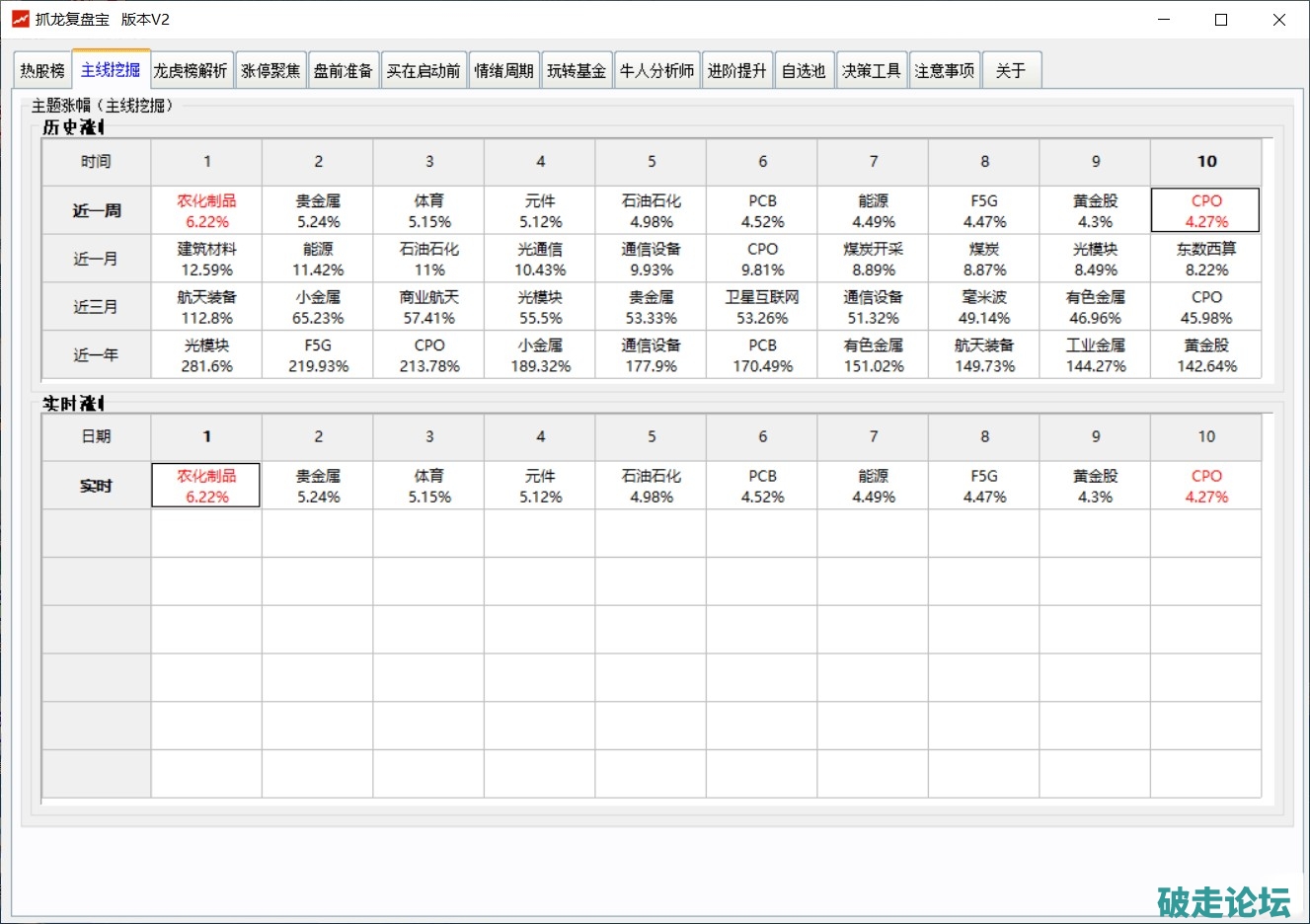Viewport: 1310px width, 924px height.
Task: Click the app logo icon in title bar
Action: [x=20, y=19]
